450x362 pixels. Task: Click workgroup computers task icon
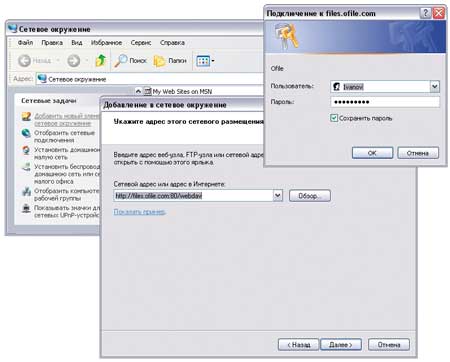click(26, 191)
